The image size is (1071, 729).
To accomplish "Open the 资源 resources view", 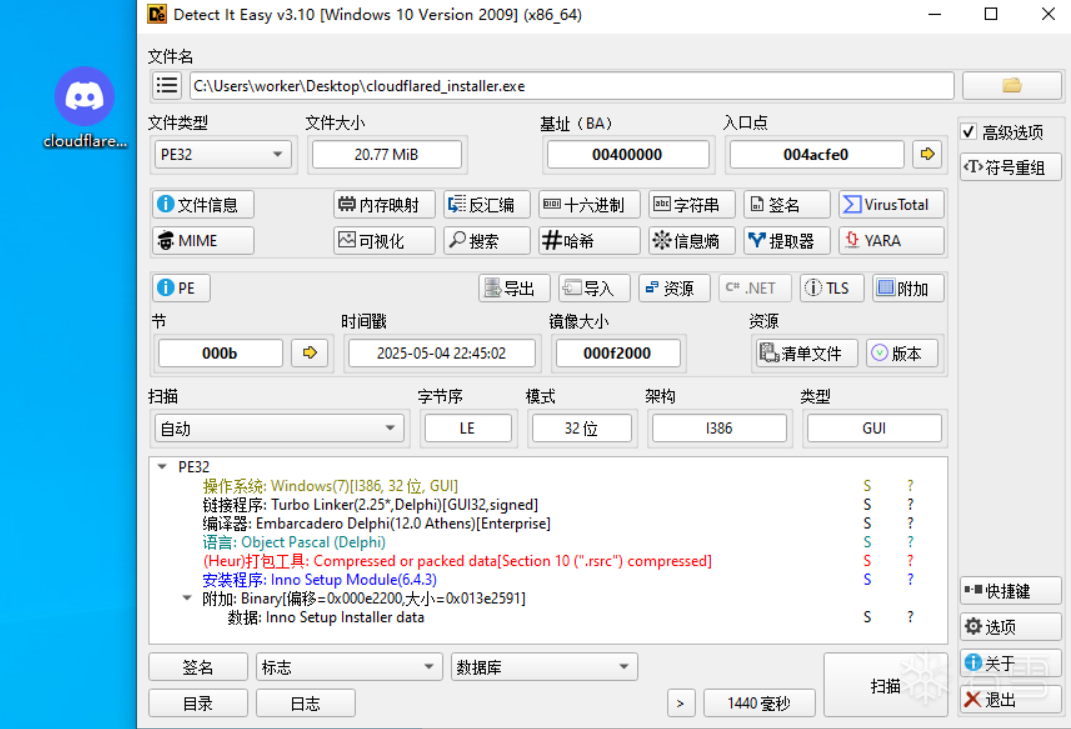I will (674, 288).
